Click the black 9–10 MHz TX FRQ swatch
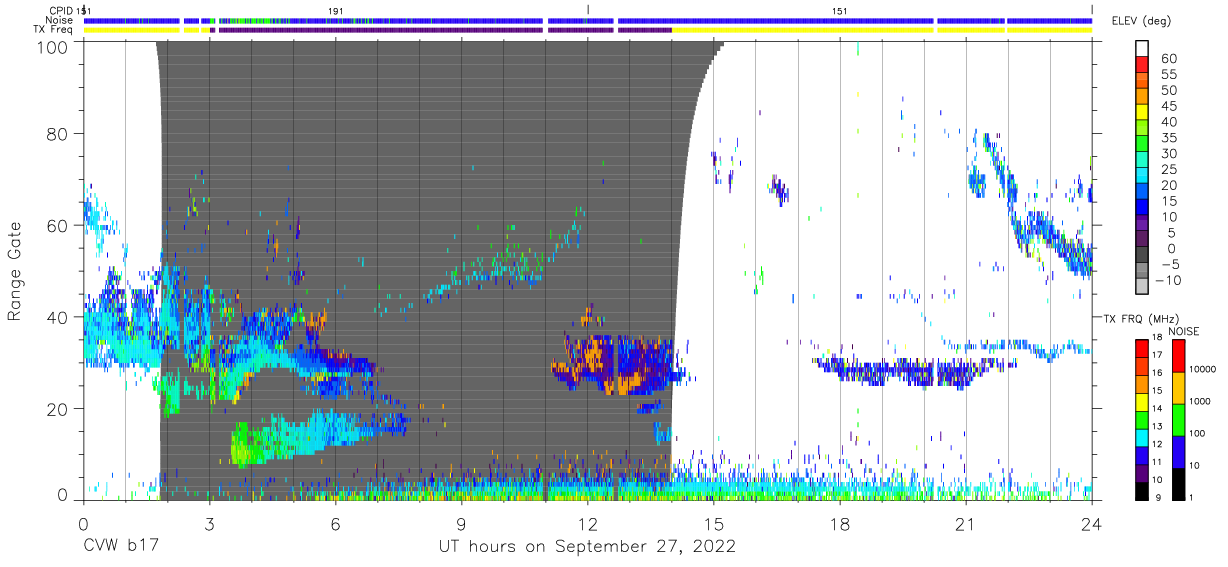Screen dimensions: 1228x567 pyautogui.click(x=1142, y=492)
